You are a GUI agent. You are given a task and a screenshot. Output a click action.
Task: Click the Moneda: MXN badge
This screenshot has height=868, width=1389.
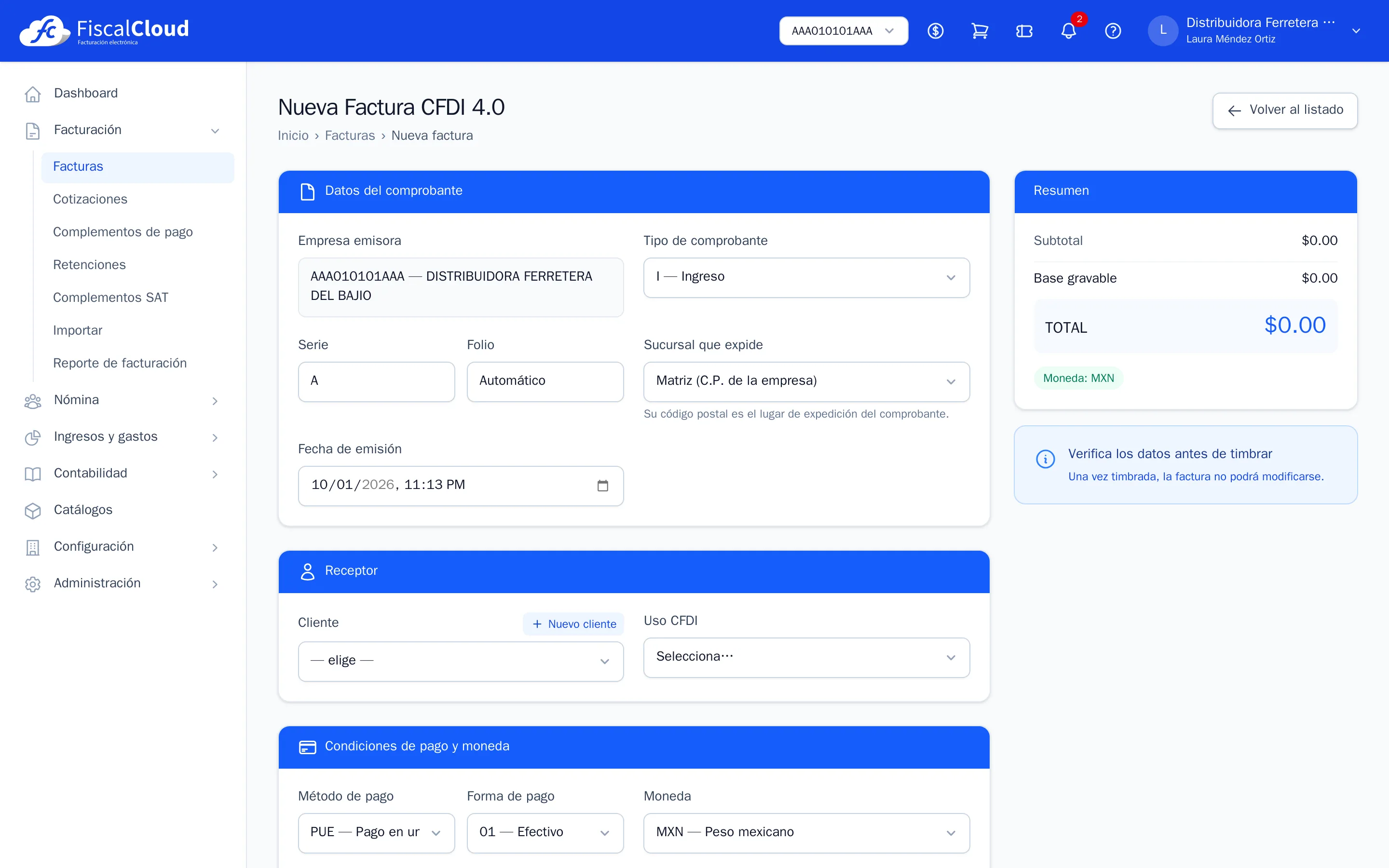(1078, 379)
